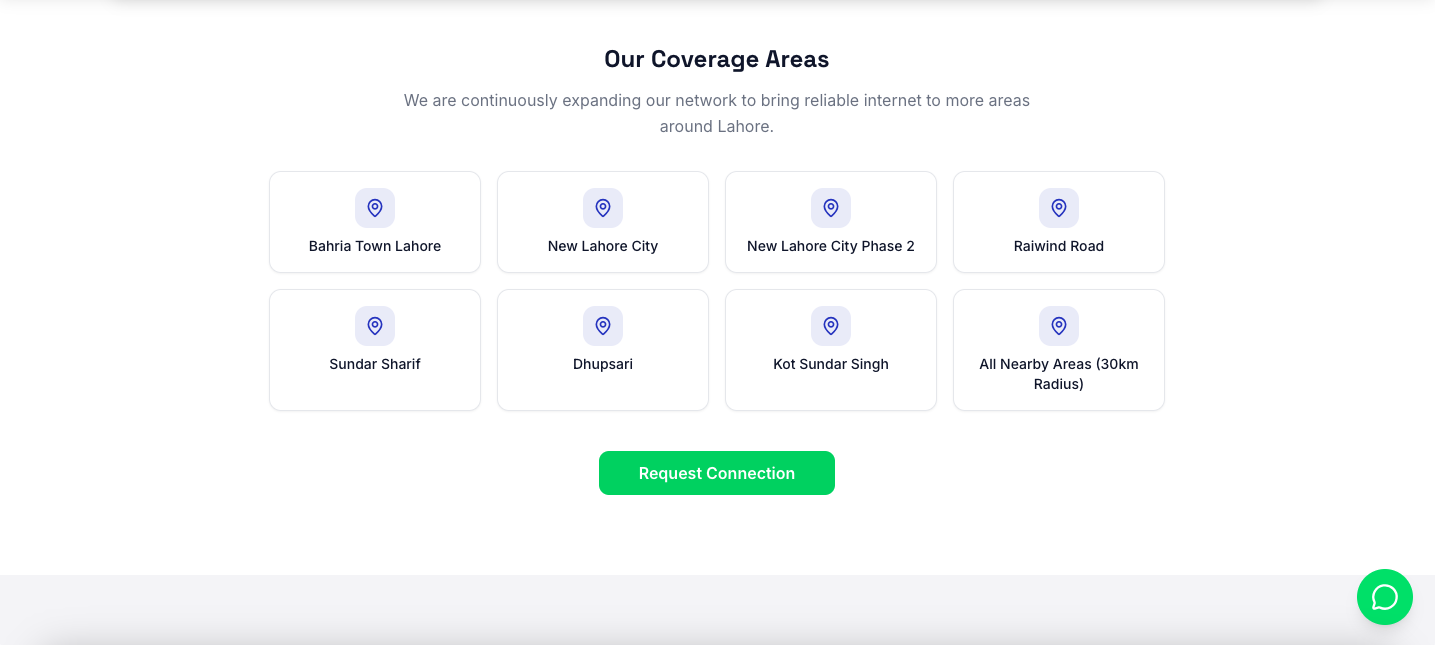1435x645 pixels.
Task: Click the map pin above Kot Sundar Singh
Action: (831, 326)
